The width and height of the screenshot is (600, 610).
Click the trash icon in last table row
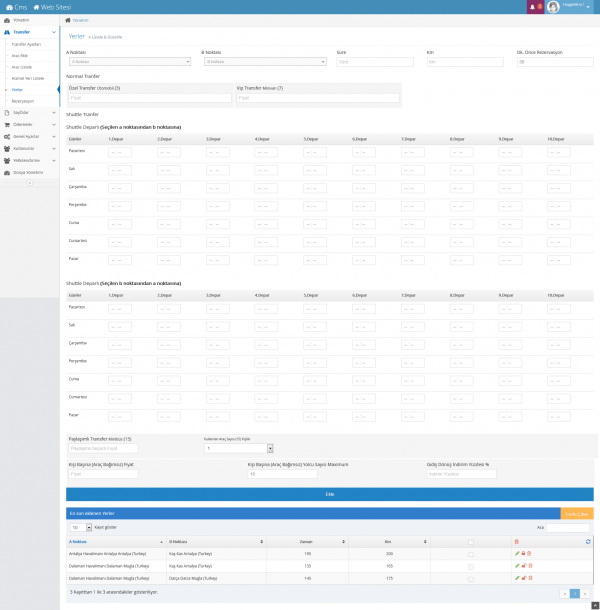(x=529, y=577)
